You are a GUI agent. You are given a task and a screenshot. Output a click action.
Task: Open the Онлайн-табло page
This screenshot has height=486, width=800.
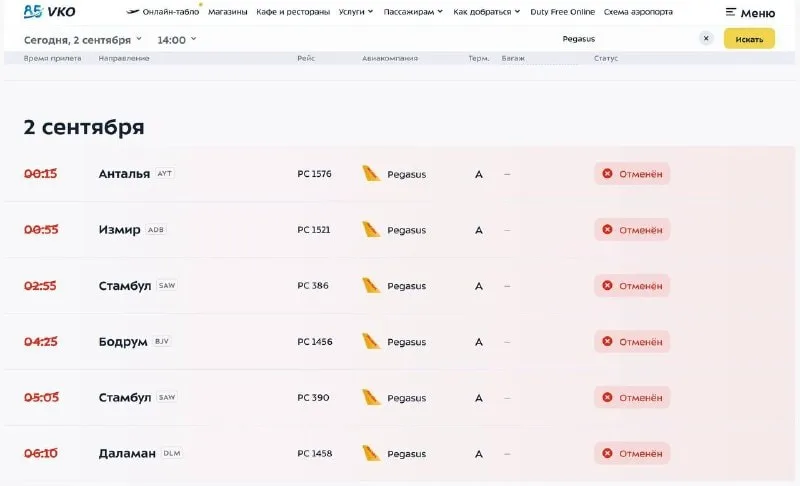163,12
